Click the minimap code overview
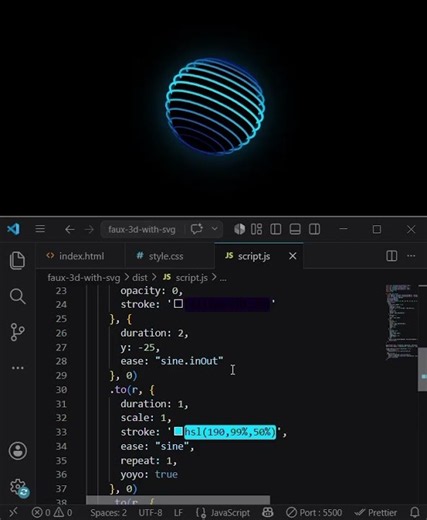The height and width of the screenshot is (520, 427). [x=401, y=321]
